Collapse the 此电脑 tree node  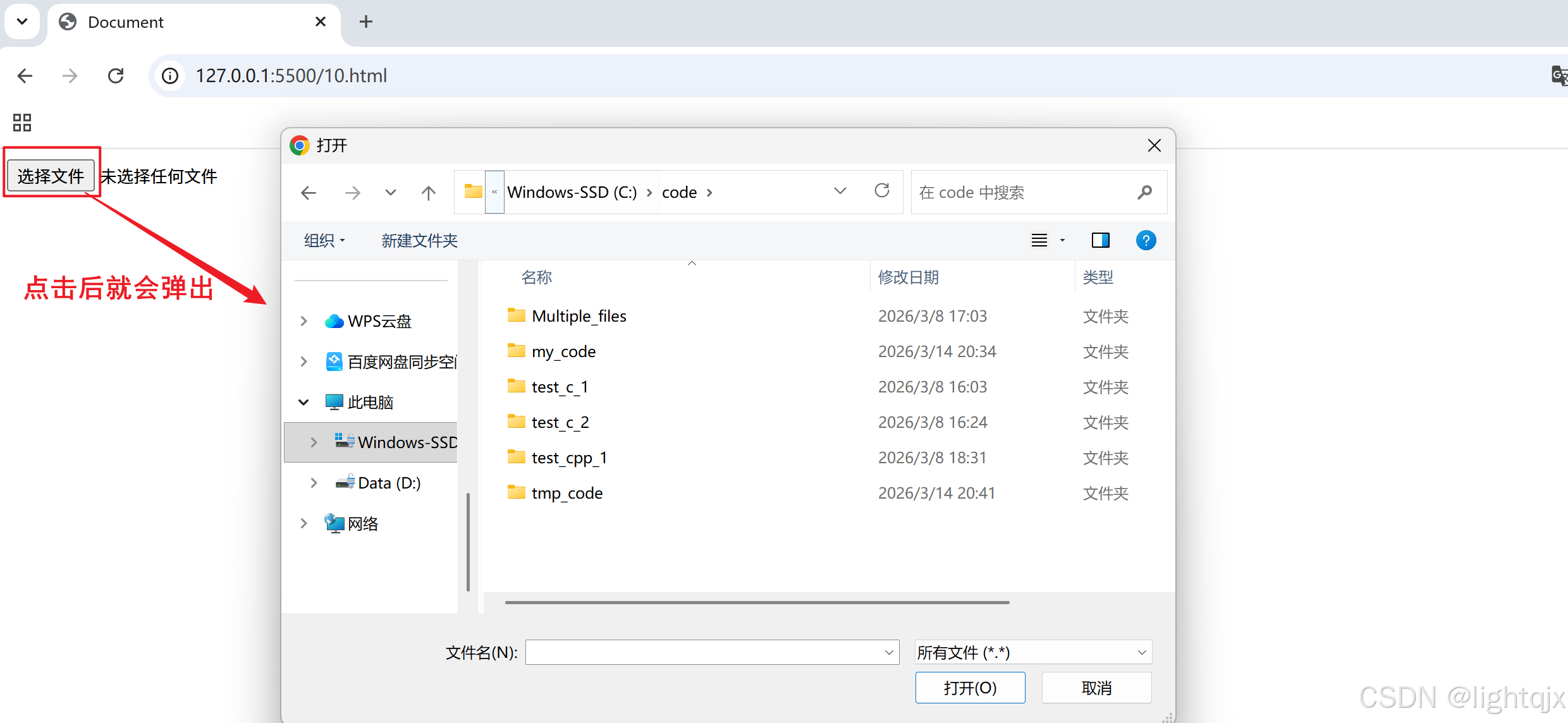[x=303, y=402]
